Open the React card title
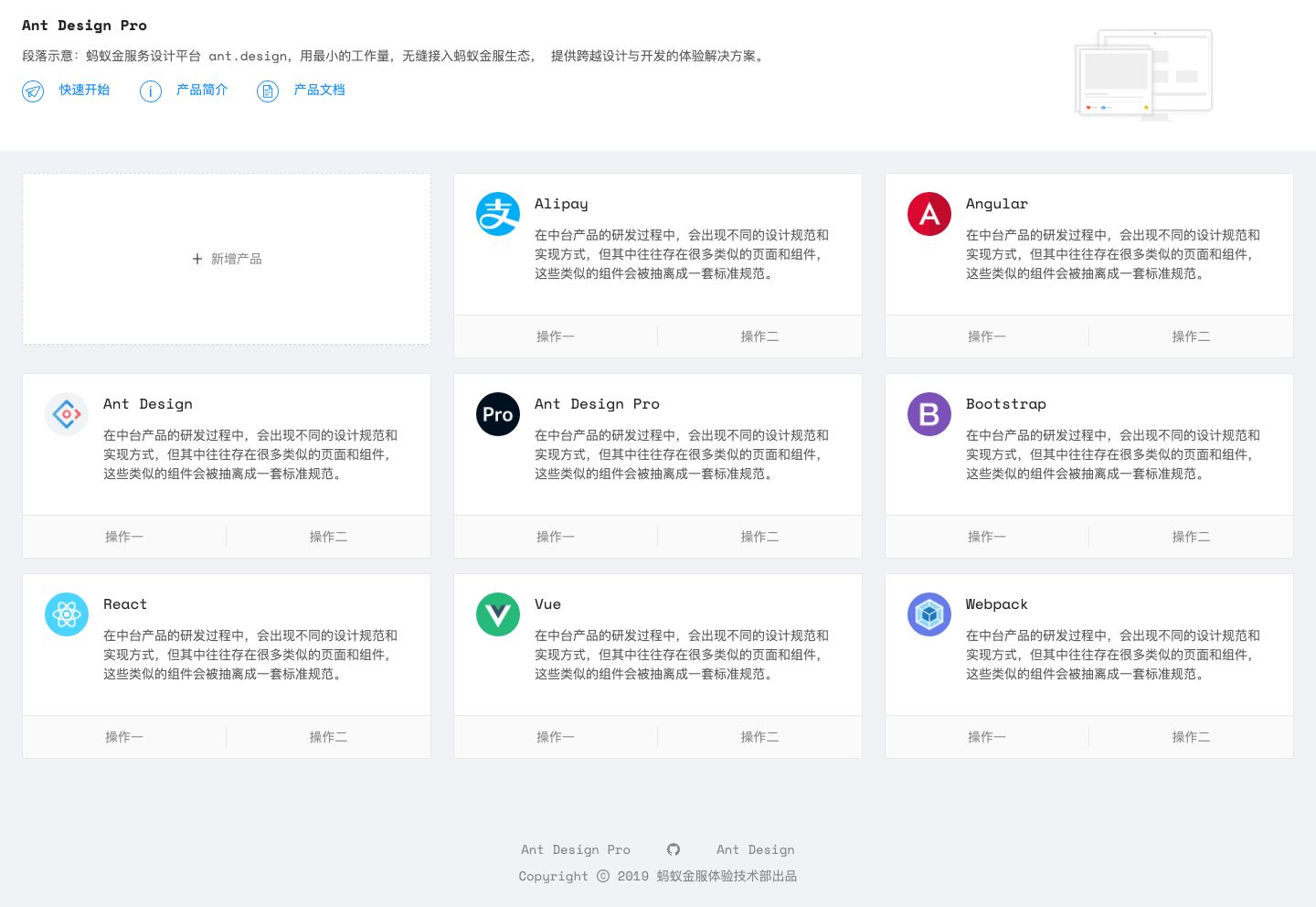The width and height of the screenshot is (1316, 907). pos(125,604)
